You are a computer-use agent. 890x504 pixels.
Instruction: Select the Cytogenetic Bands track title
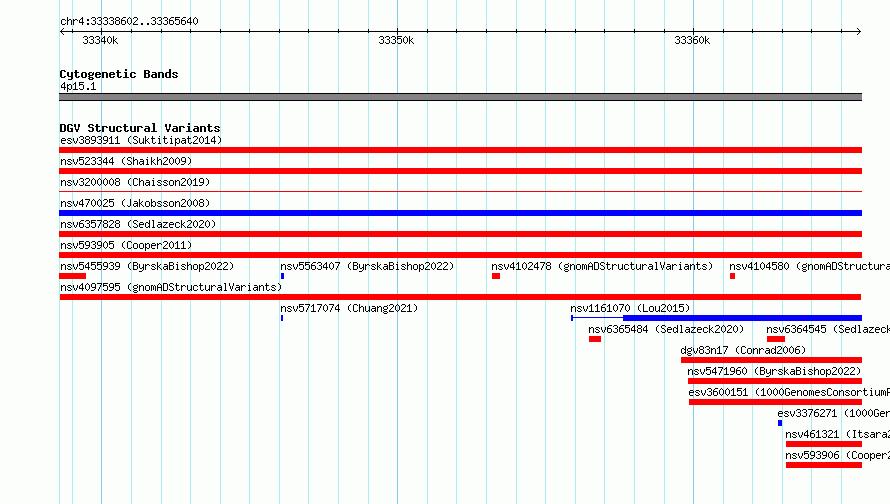[x=119, y=74]
